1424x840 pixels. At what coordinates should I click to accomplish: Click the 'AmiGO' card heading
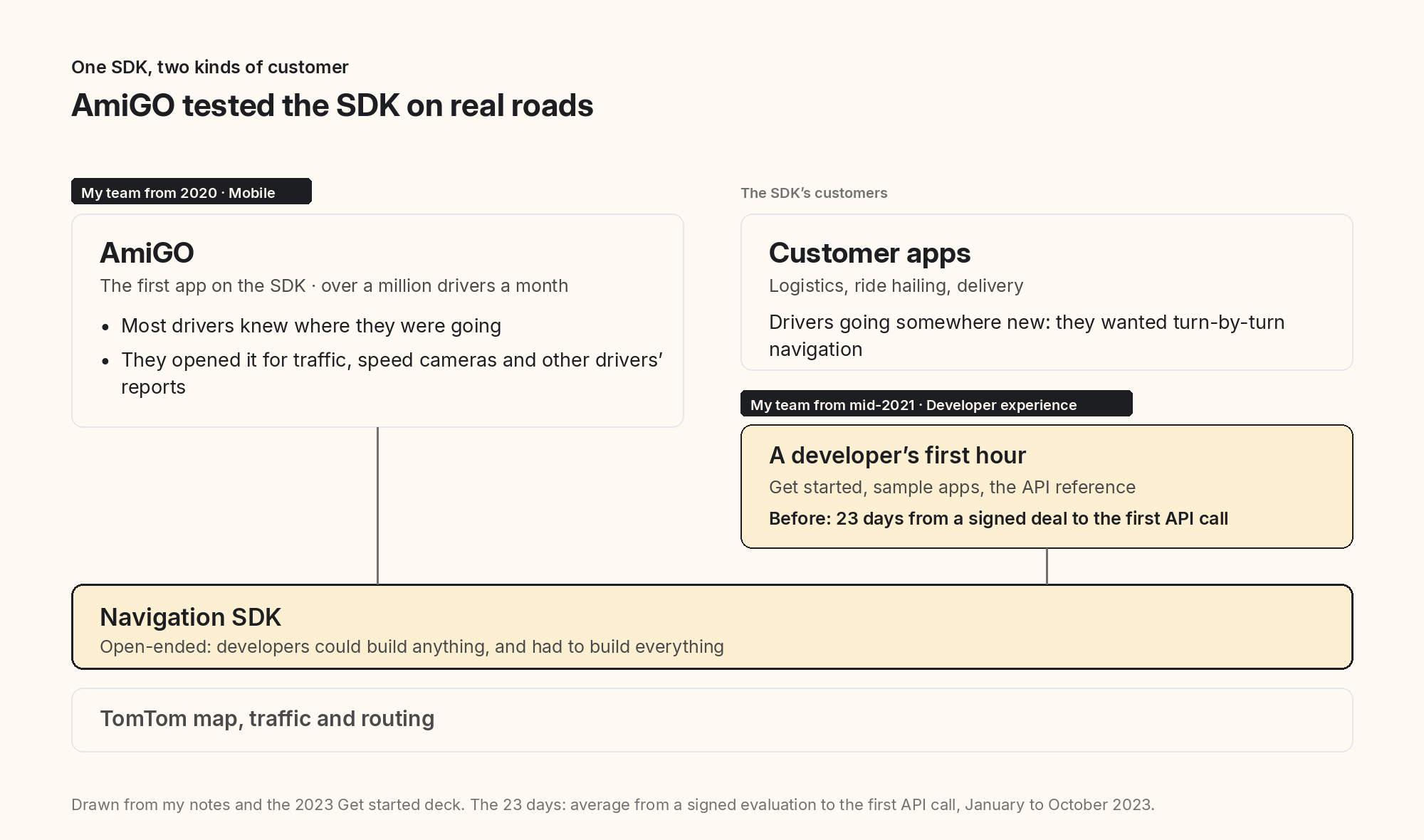pyautogui.click(x=147, y=253)
